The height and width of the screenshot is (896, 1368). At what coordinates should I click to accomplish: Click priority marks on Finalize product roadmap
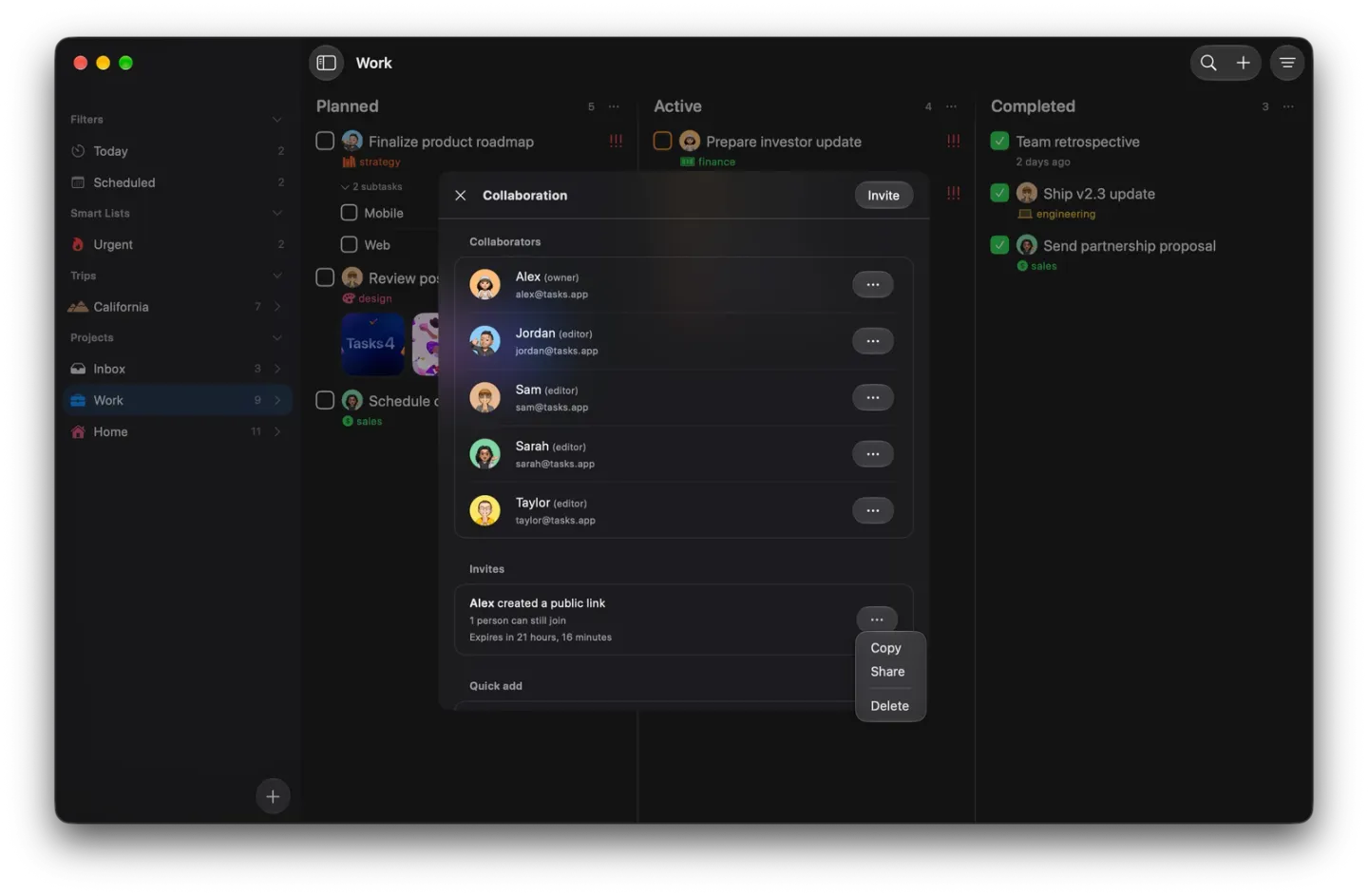tap(616, 141)
